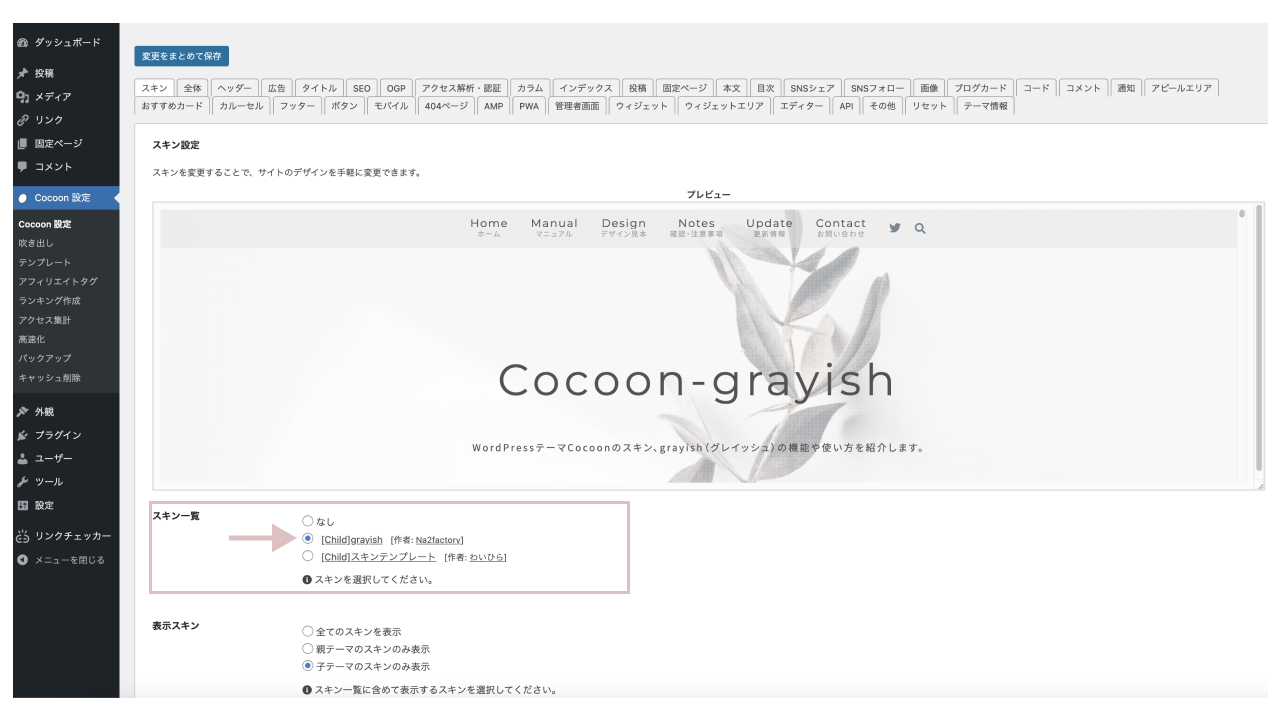
Task: Select the なし skin radio button
Action: tap(308, 521)
